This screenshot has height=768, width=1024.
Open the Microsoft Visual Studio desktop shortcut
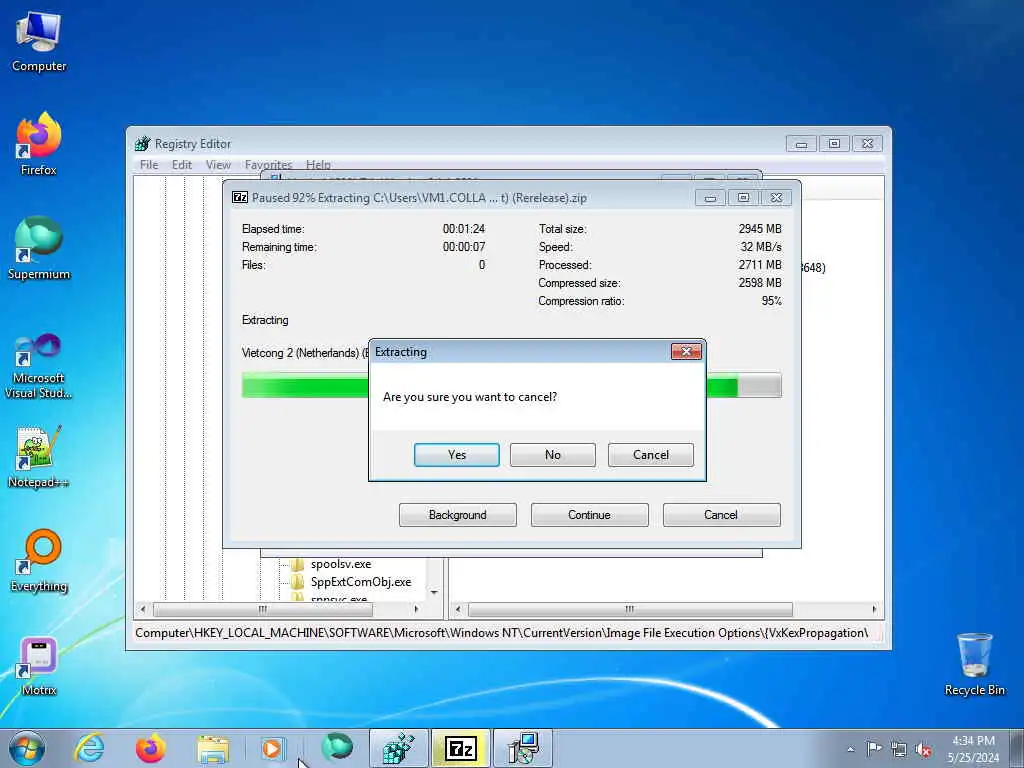pyautogui.click(x=39, y=366)
